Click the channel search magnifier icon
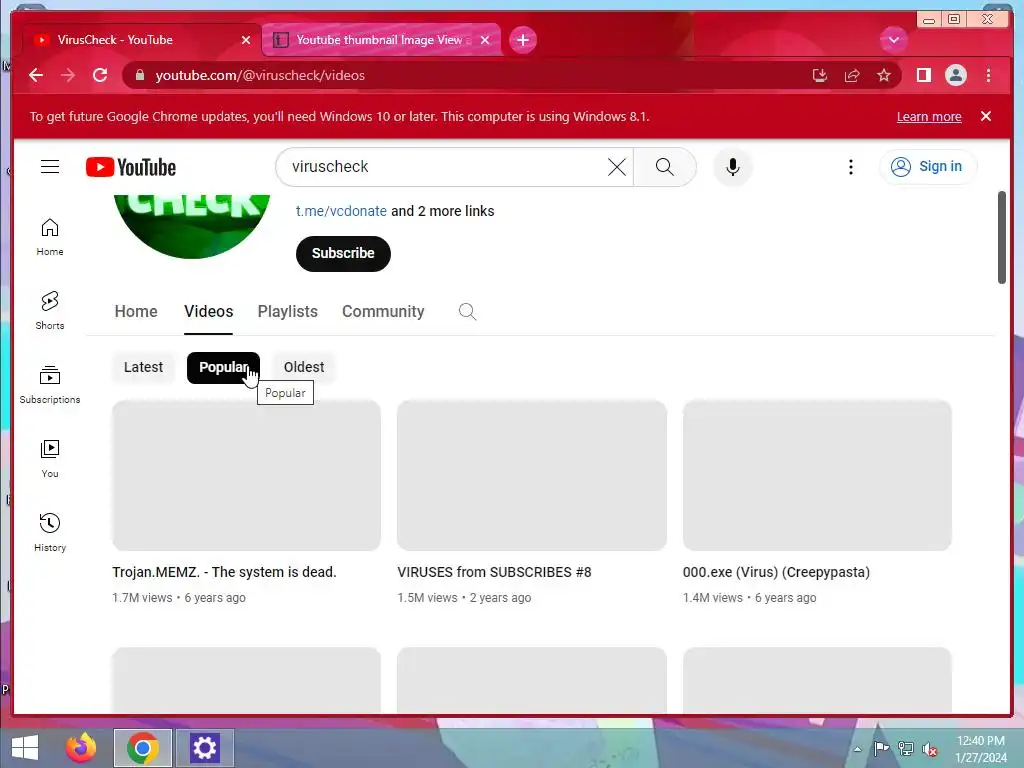The image size is (1024, 768). click(467, 312)
